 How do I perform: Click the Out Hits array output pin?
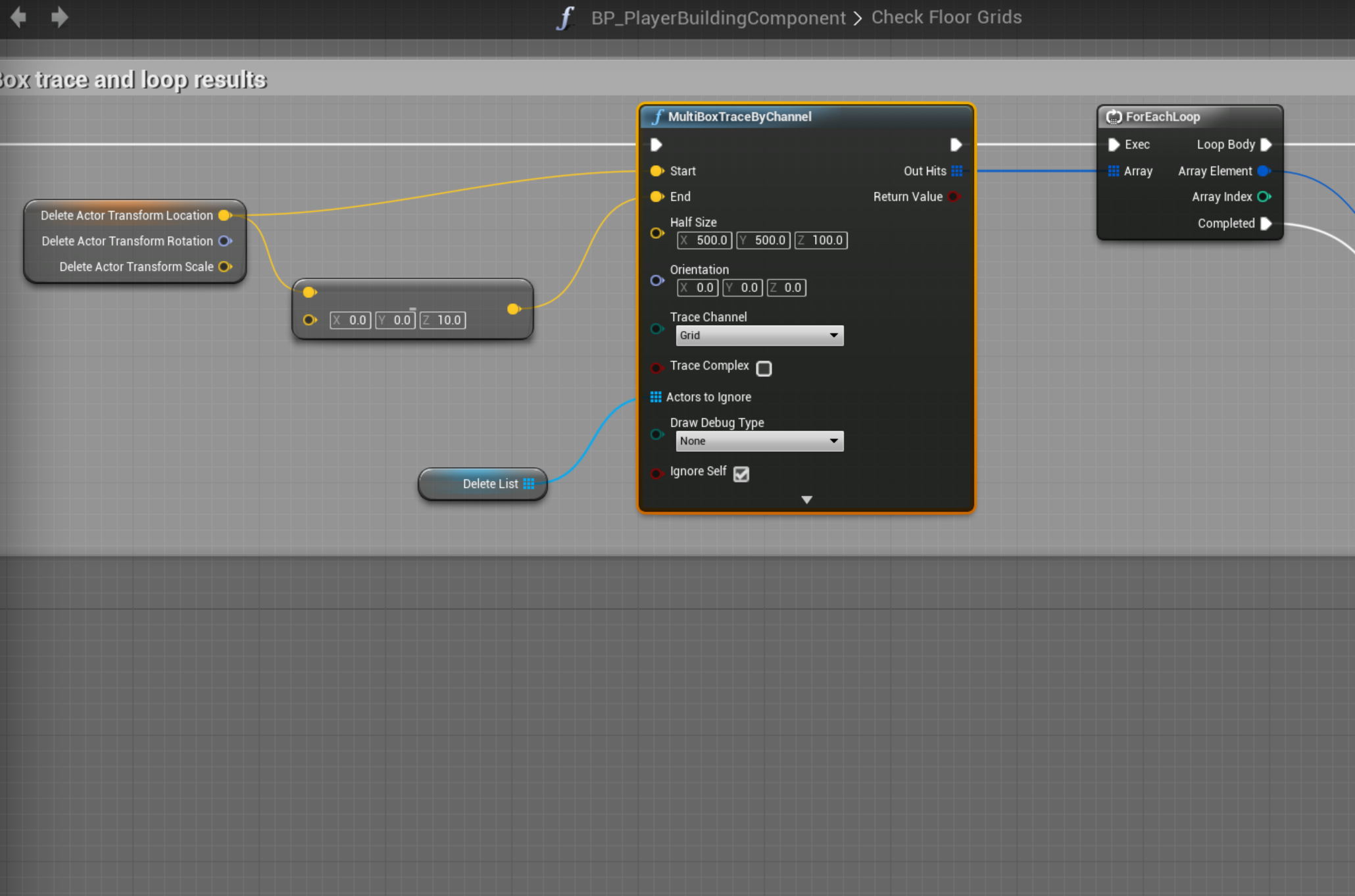957,171
